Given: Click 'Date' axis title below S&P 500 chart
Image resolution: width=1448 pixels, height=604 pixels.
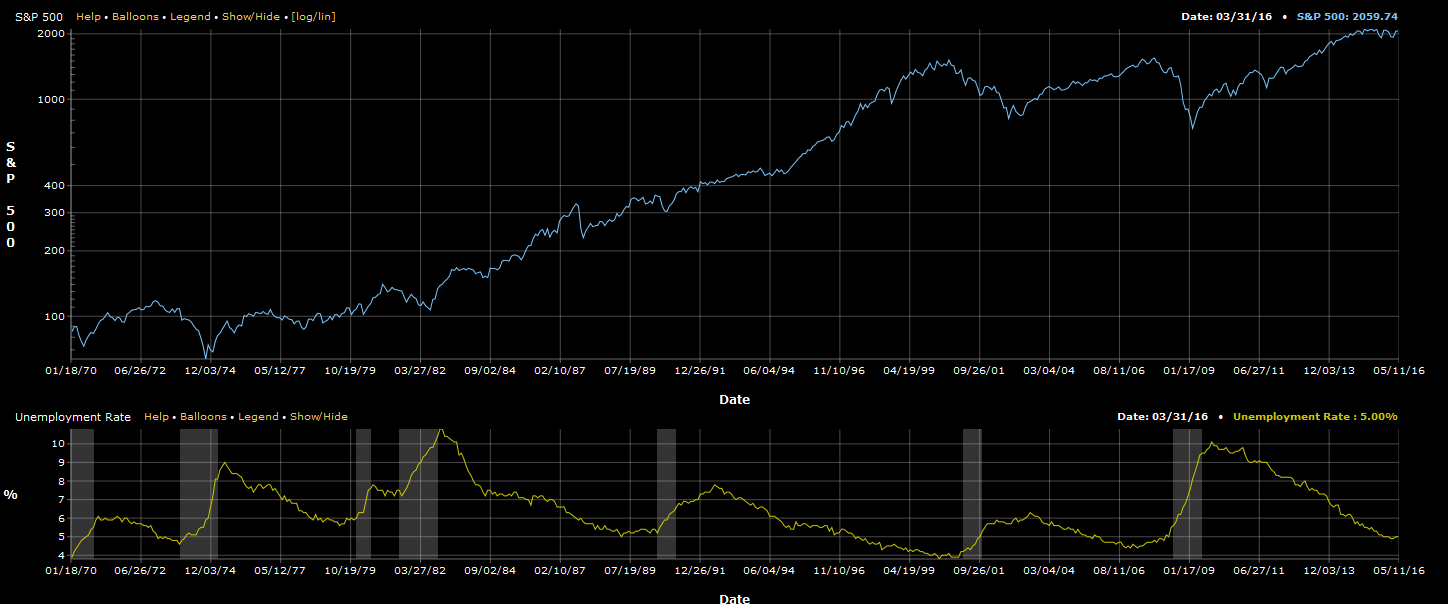Looking at the screenshot, I should [x=734, y=399].
